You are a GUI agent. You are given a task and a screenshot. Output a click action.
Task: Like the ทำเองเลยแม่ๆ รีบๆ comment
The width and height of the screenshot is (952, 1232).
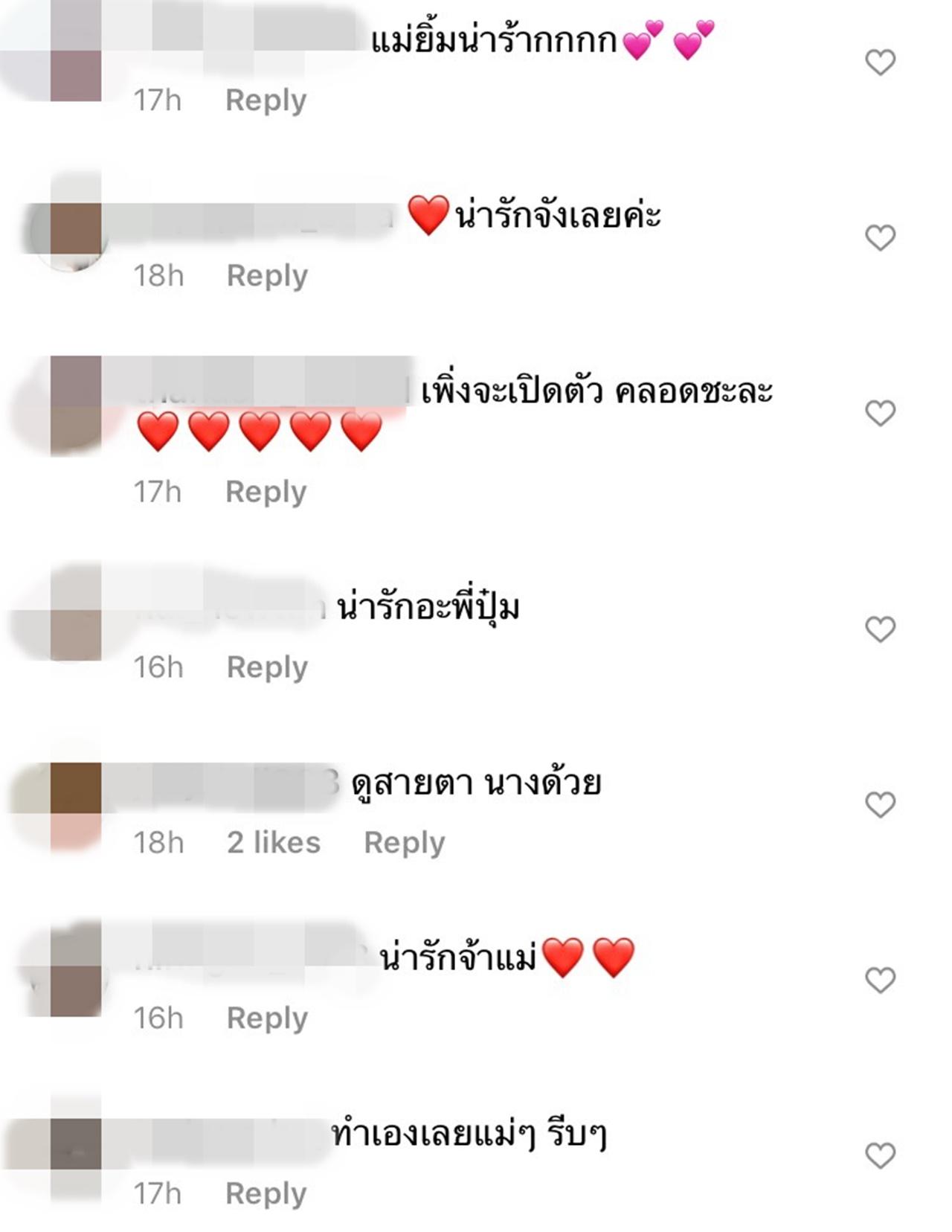[x=880, y=1155]
